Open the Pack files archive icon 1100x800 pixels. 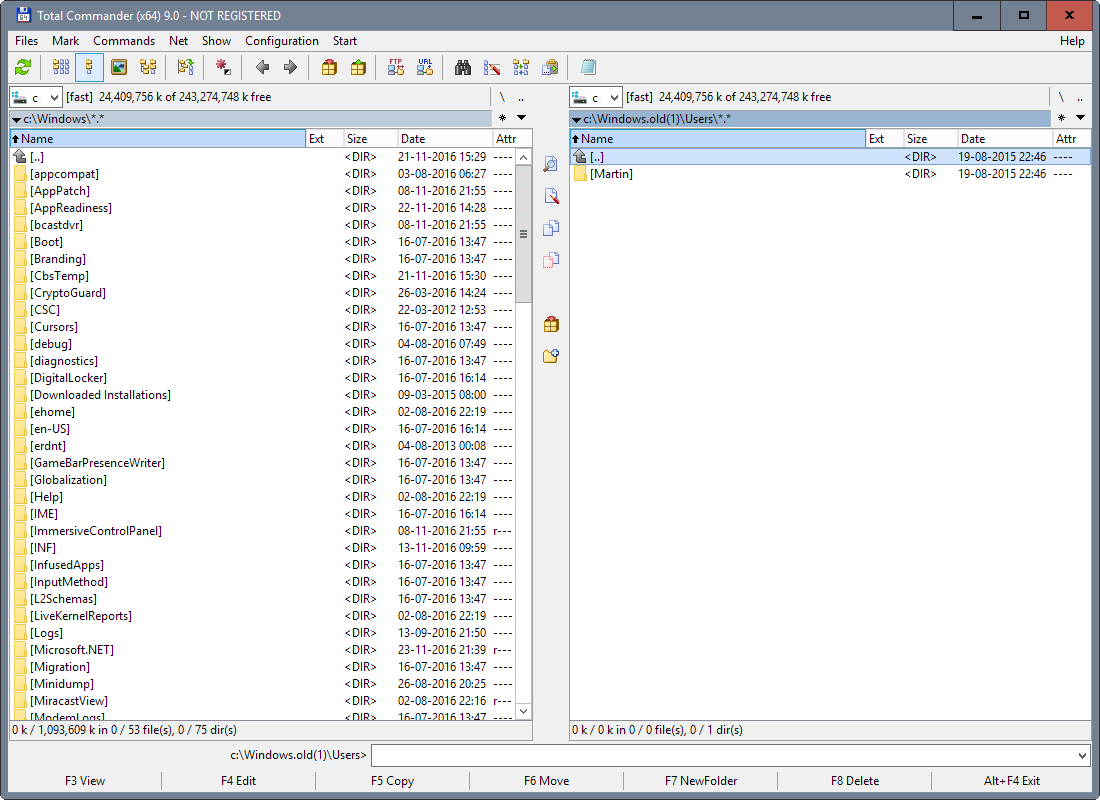point(328,67)
